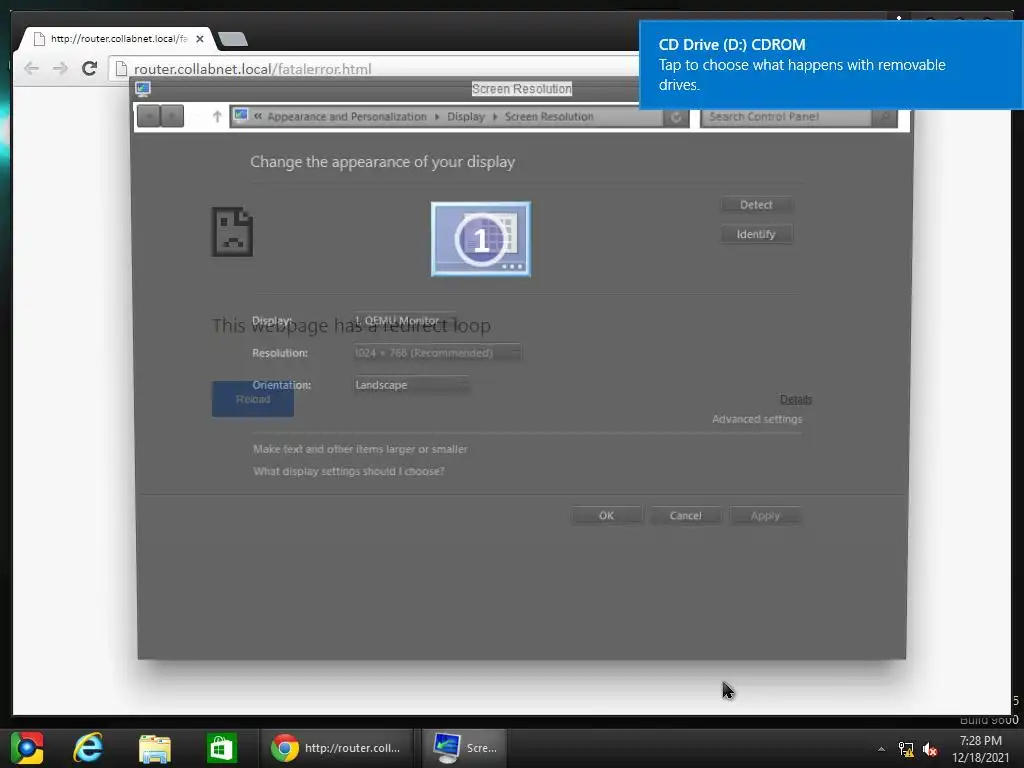Click the OK button
This screenshot has width=1024, height=768.
pos(607,516)
